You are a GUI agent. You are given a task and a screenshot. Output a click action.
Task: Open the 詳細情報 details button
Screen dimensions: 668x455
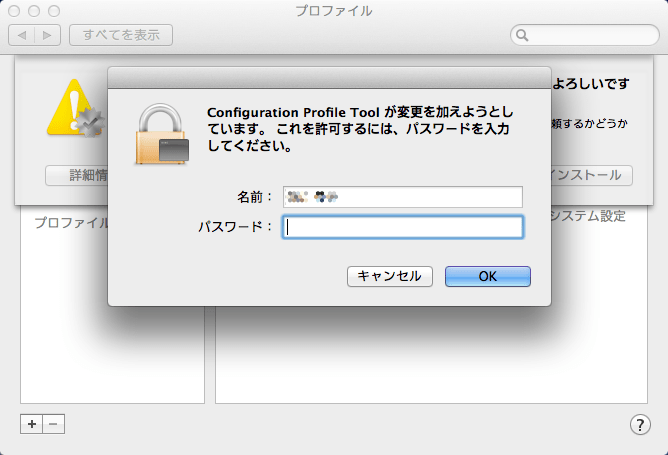click(77, 175)
